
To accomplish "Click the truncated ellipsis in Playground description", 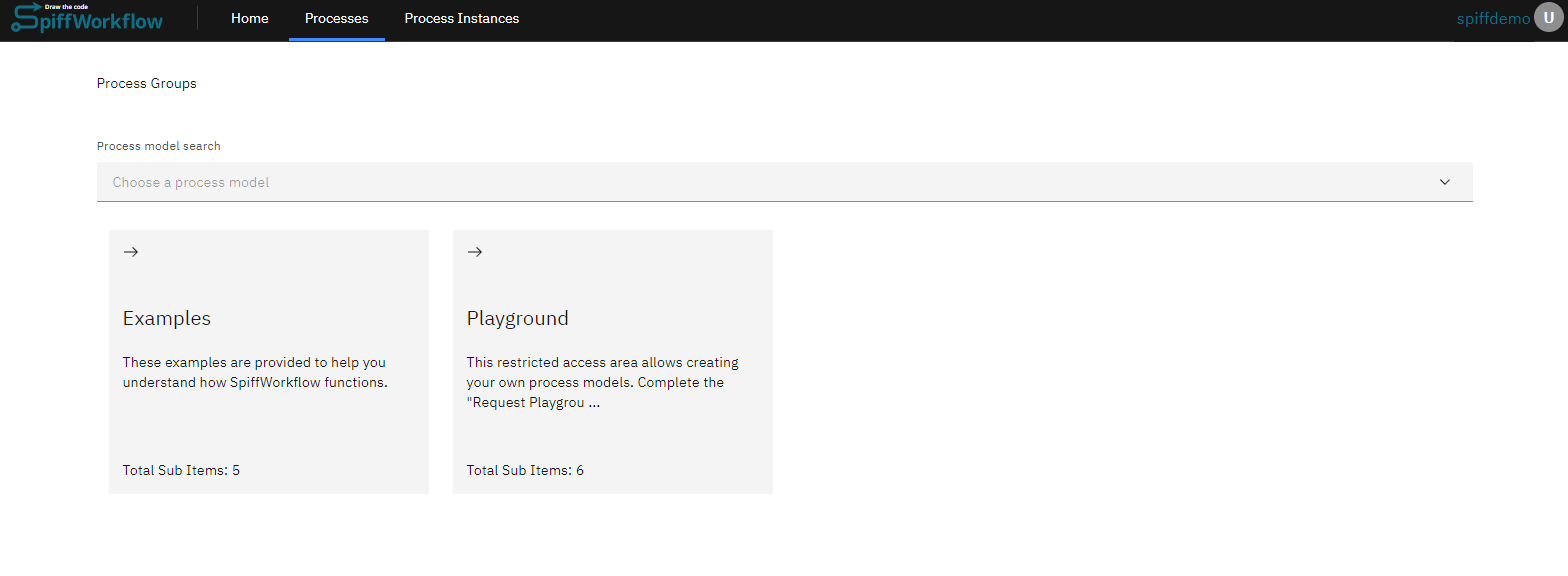I will pyautogui.click(x=594, y=403).
